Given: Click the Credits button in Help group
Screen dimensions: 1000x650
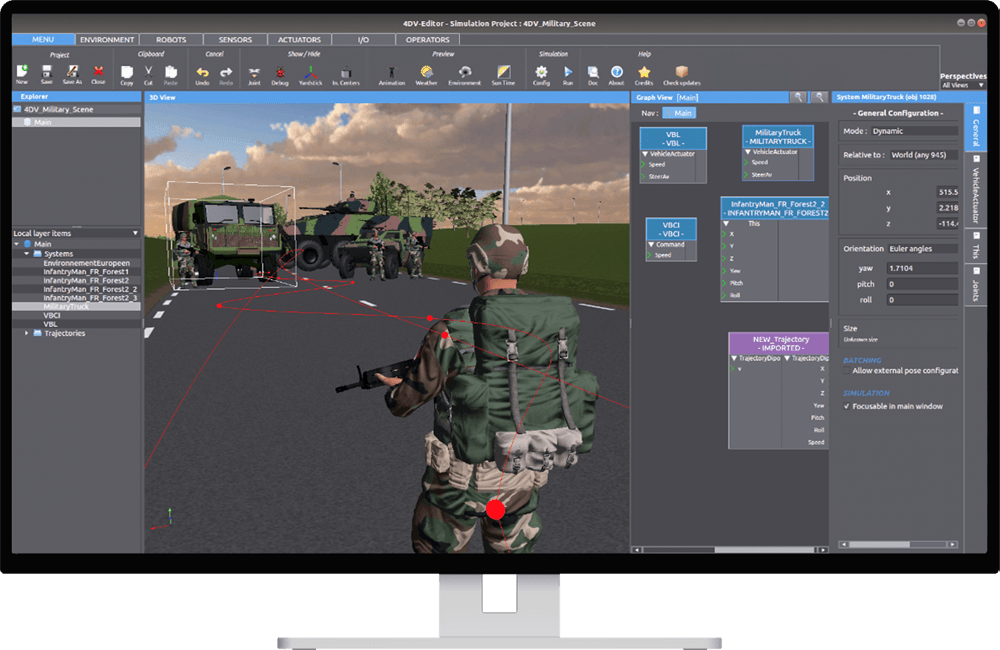Looking at the screenshot, I should (643, 70).
